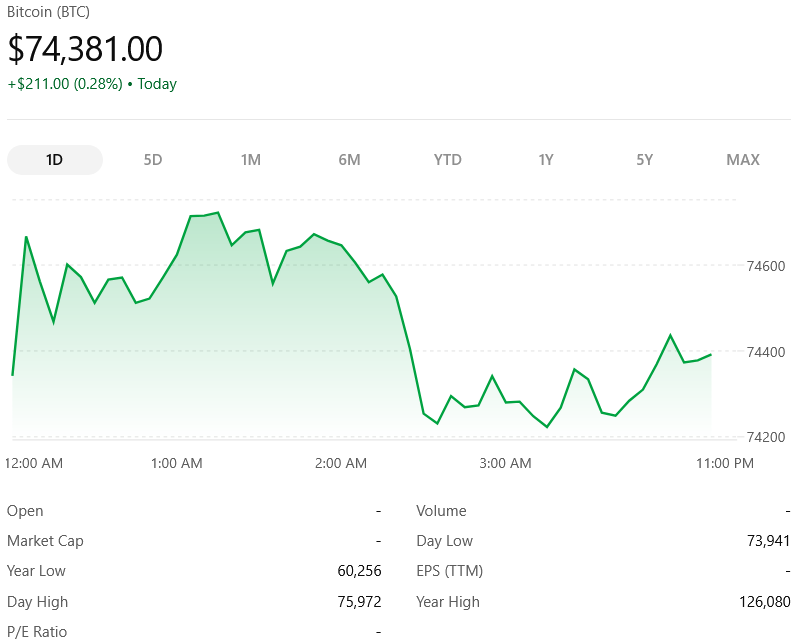This screenshot has width=796, height=644.
Task: Click the $74,381.00 current price
Action: (85, 49)
